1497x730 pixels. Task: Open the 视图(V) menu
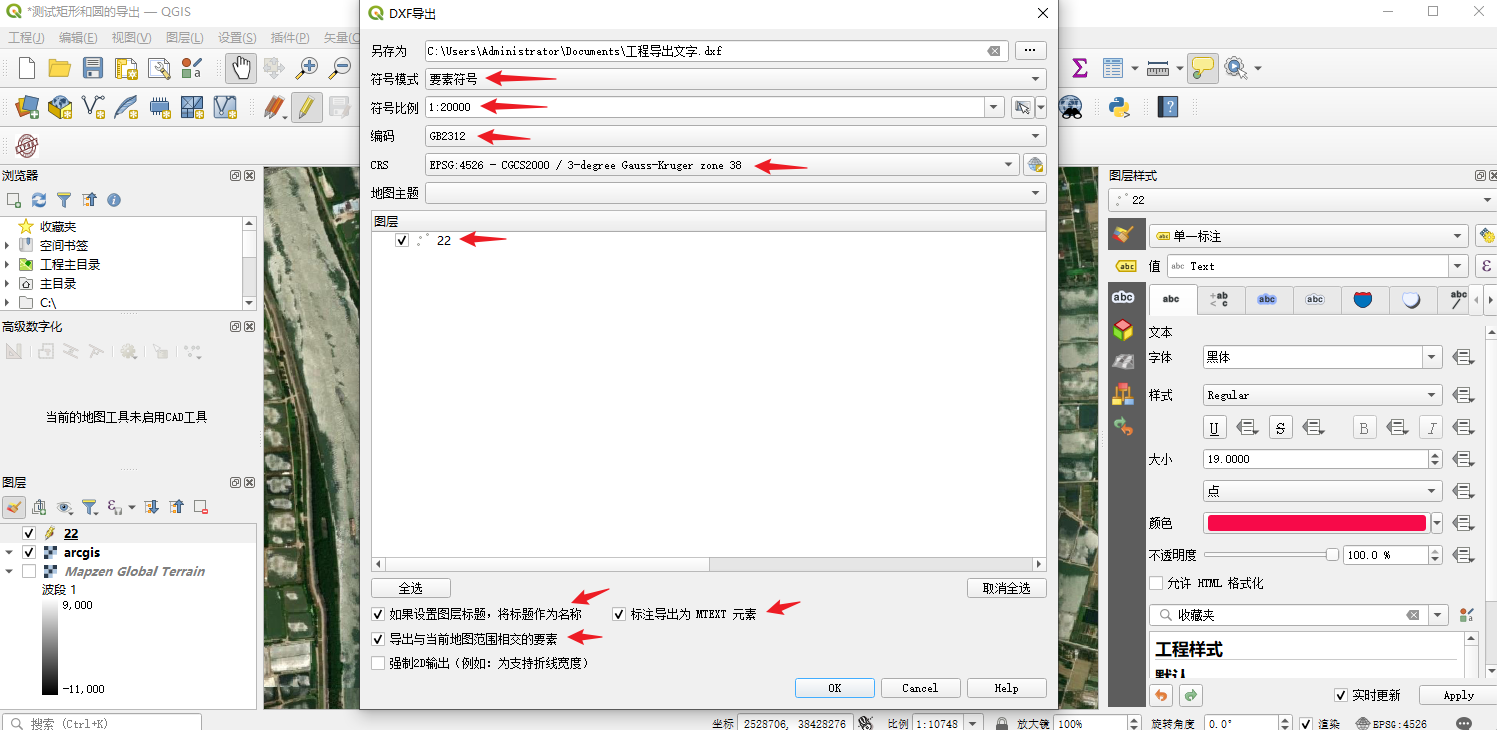click(x=131, y=38)
